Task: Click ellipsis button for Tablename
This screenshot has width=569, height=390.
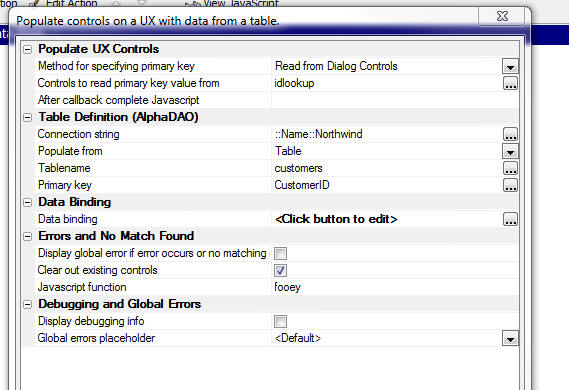Action: pyautogui.click(x=510, y=168)
